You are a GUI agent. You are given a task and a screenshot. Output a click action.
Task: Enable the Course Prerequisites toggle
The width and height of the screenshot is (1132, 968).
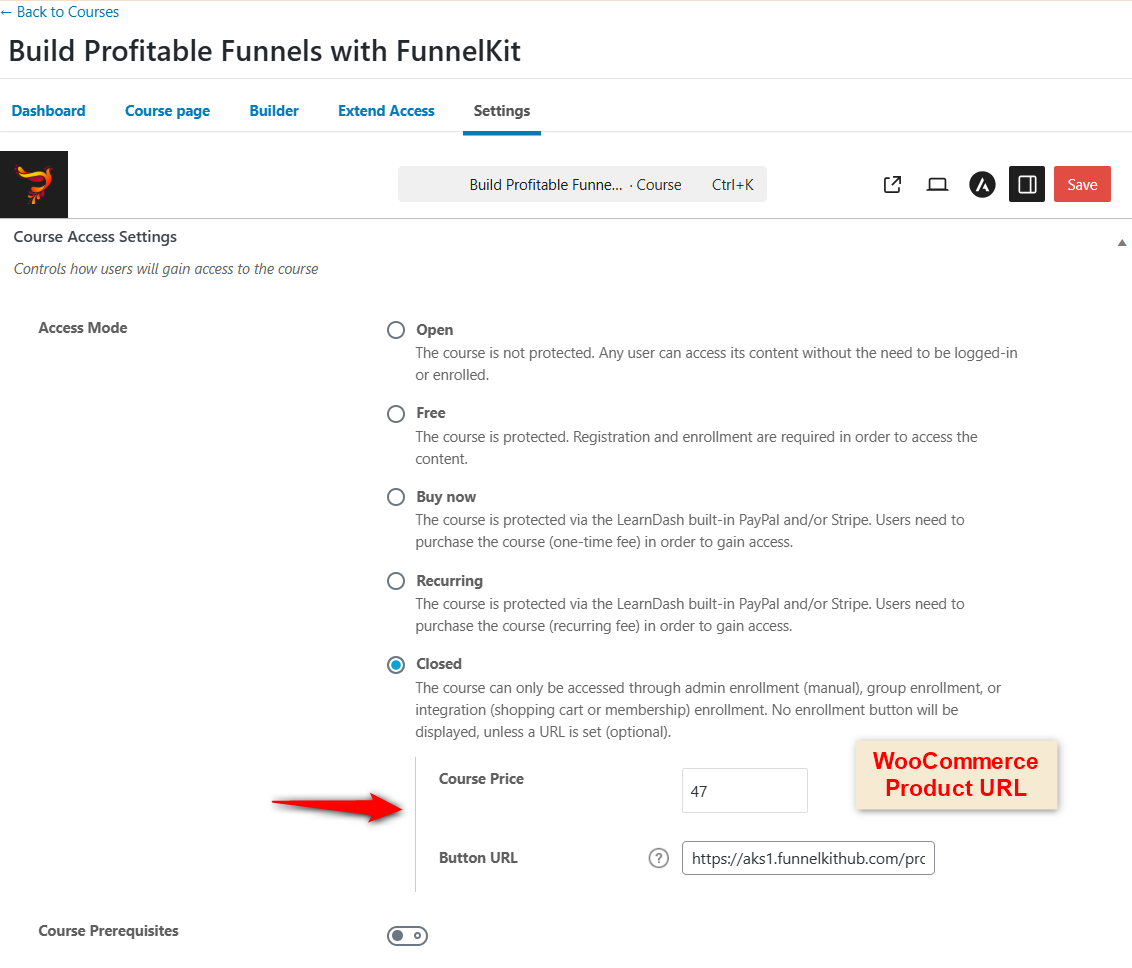[x=407, y=936]
